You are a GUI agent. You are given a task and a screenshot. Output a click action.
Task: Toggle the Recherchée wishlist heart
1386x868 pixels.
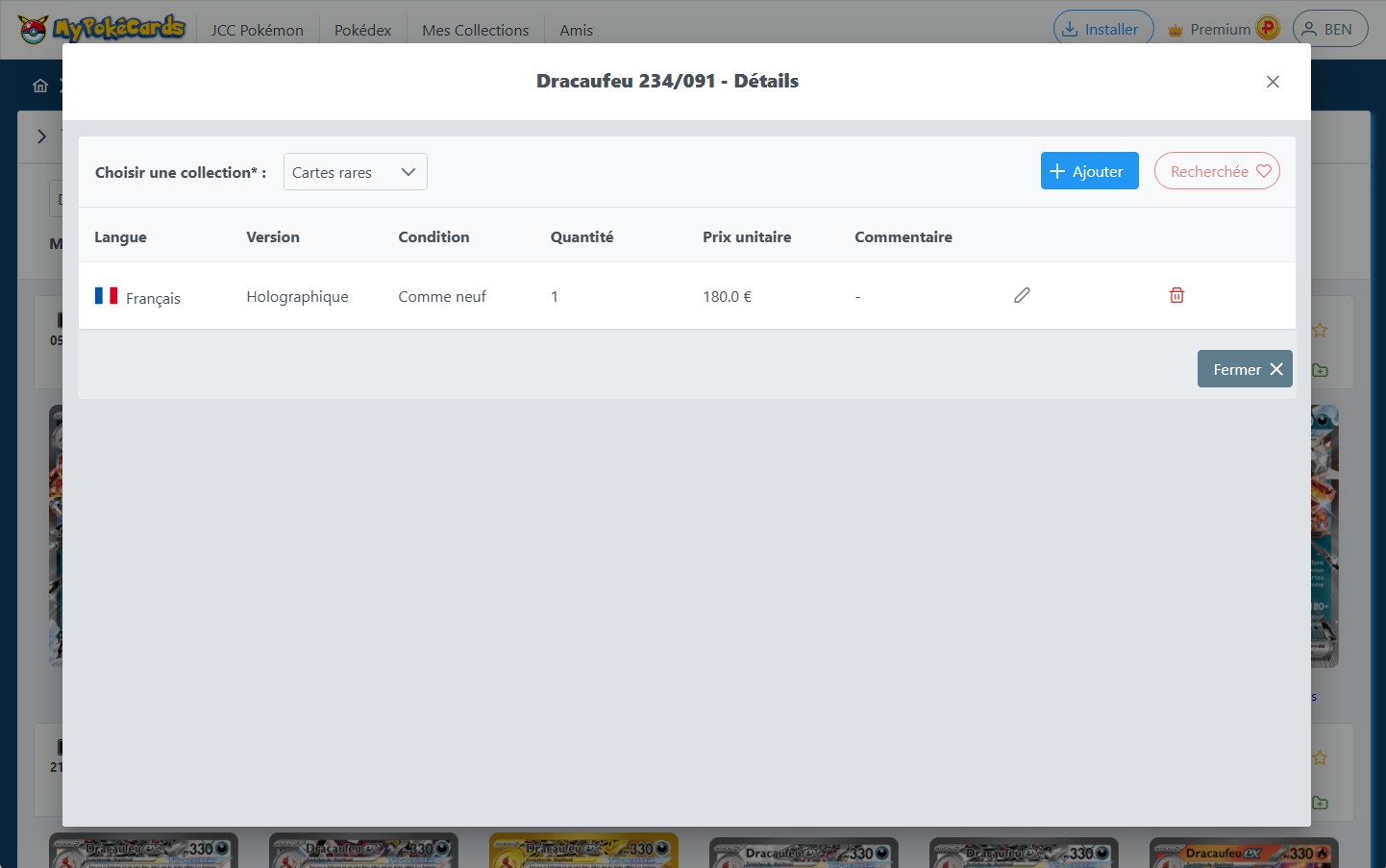tap(1217, 170)
